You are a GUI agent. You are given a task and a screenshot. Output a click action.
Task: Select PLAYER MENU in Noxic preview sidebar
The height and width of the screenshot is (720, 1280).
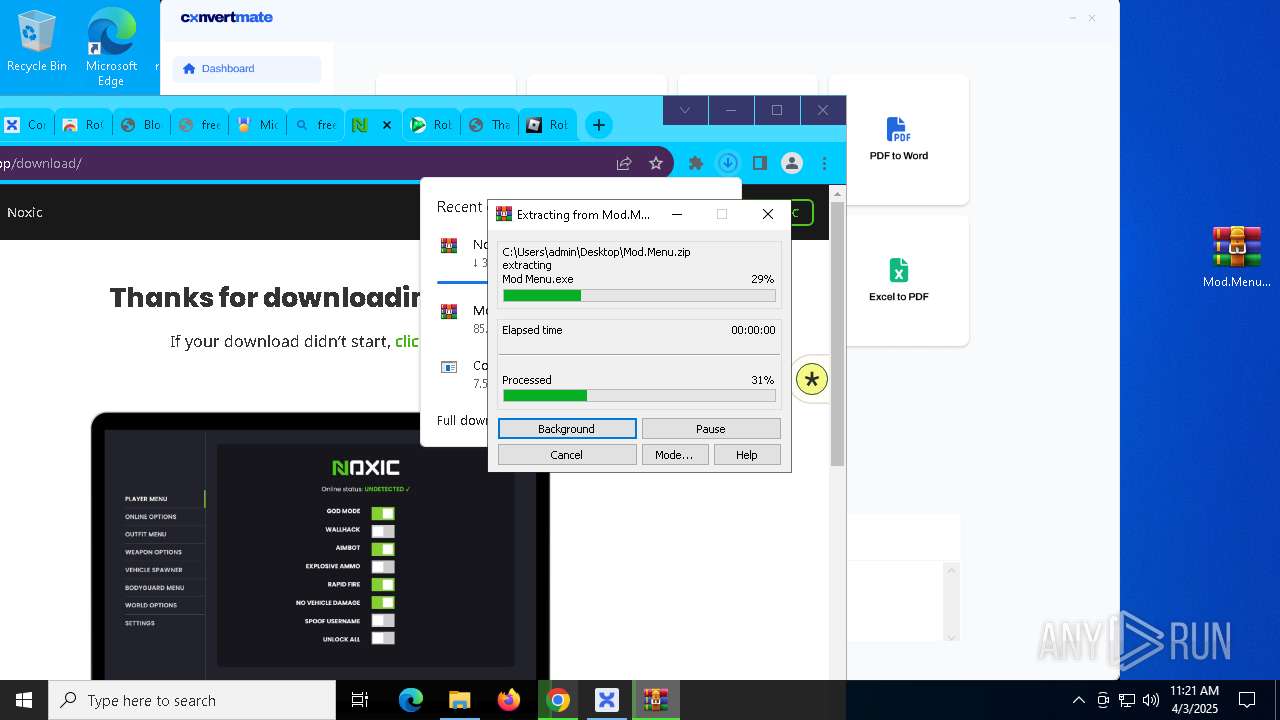click(x=146, y=499)
